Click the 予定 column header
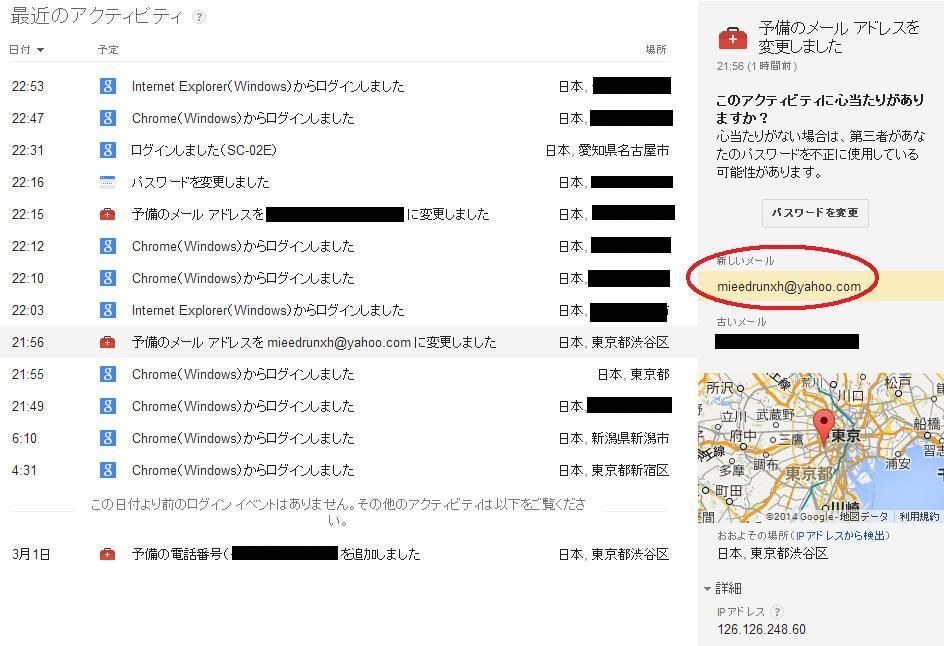 coord(108,49)
